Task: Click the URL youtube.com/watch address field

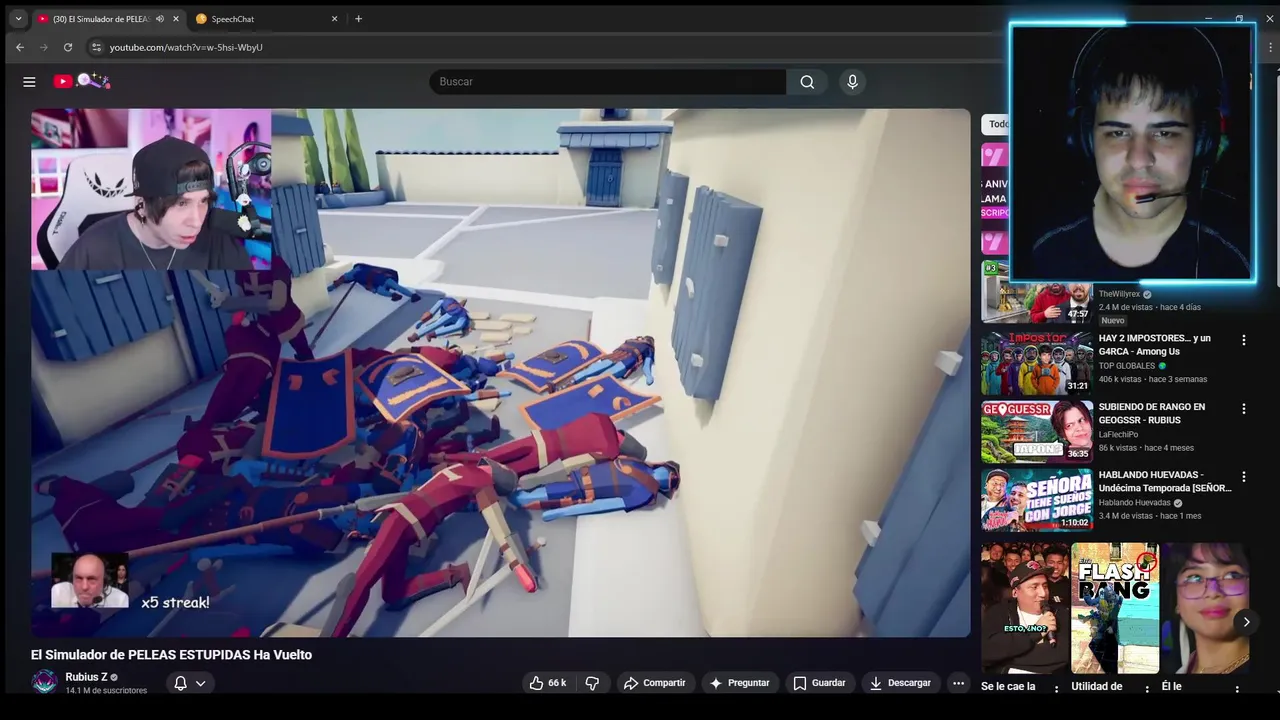Action: click(186, 47)
